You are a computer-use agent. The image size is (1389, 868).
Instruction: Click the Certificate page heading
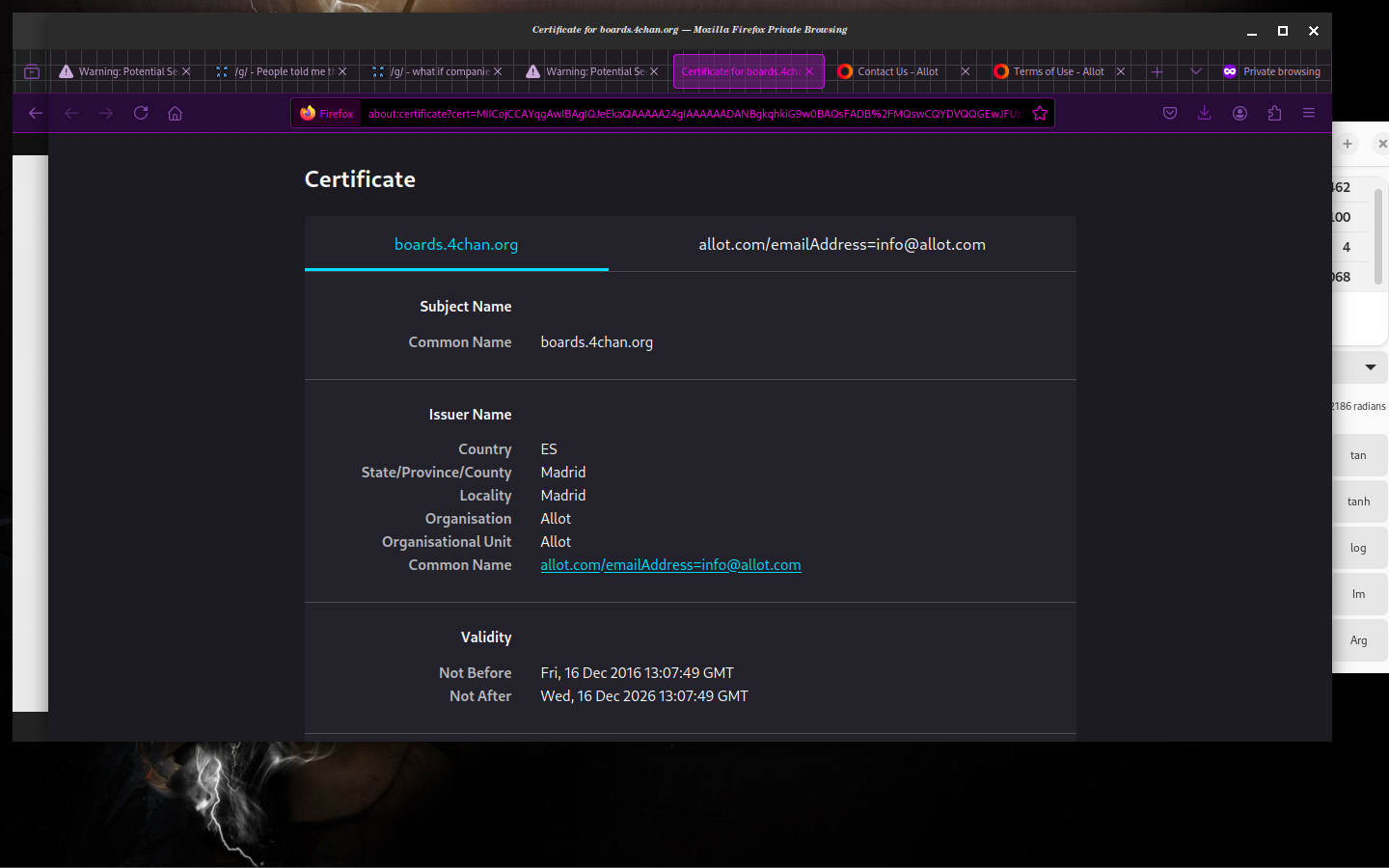[360, 179]
